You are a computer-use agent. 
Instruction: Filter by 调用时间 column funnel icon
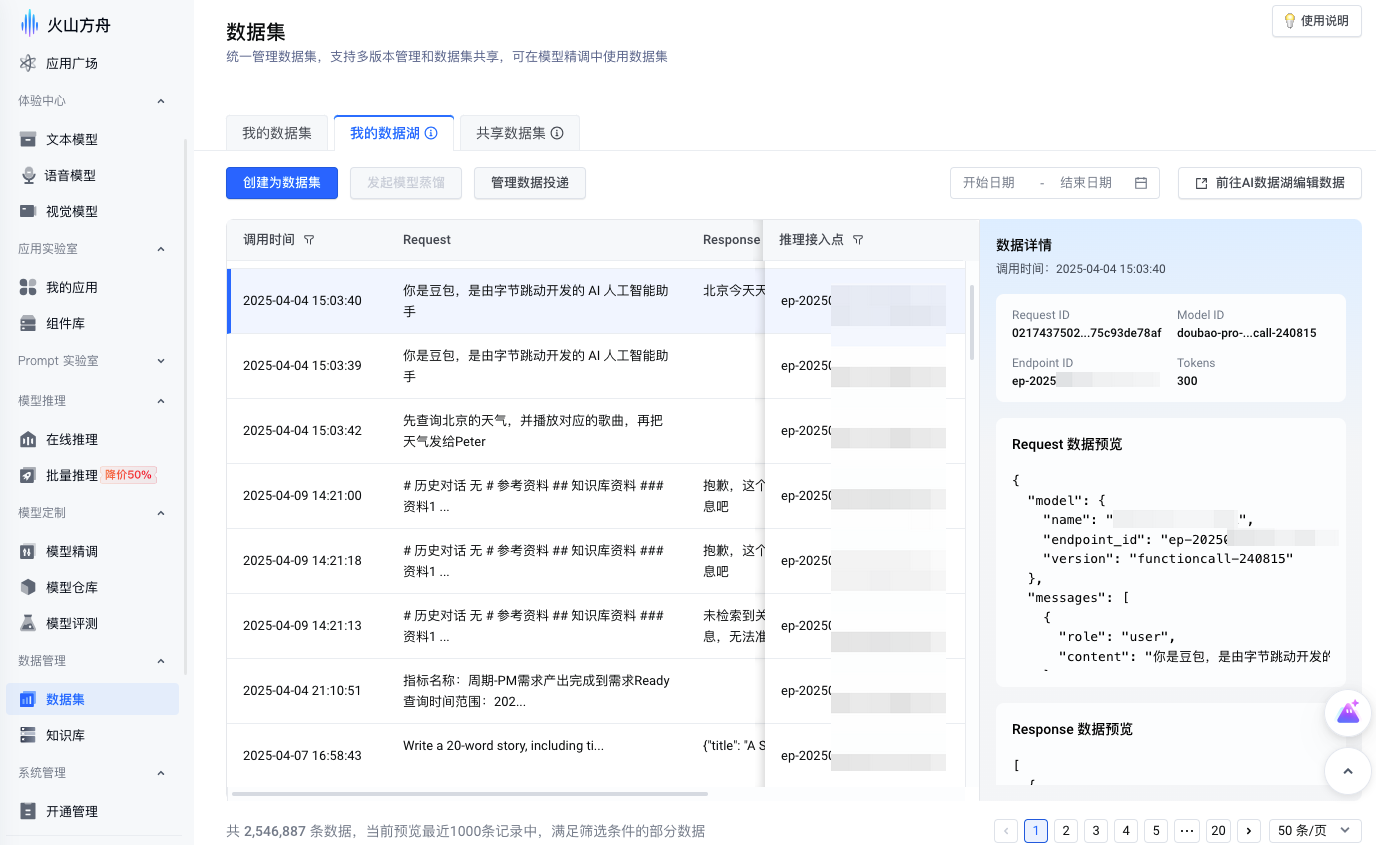coord(309,240)
